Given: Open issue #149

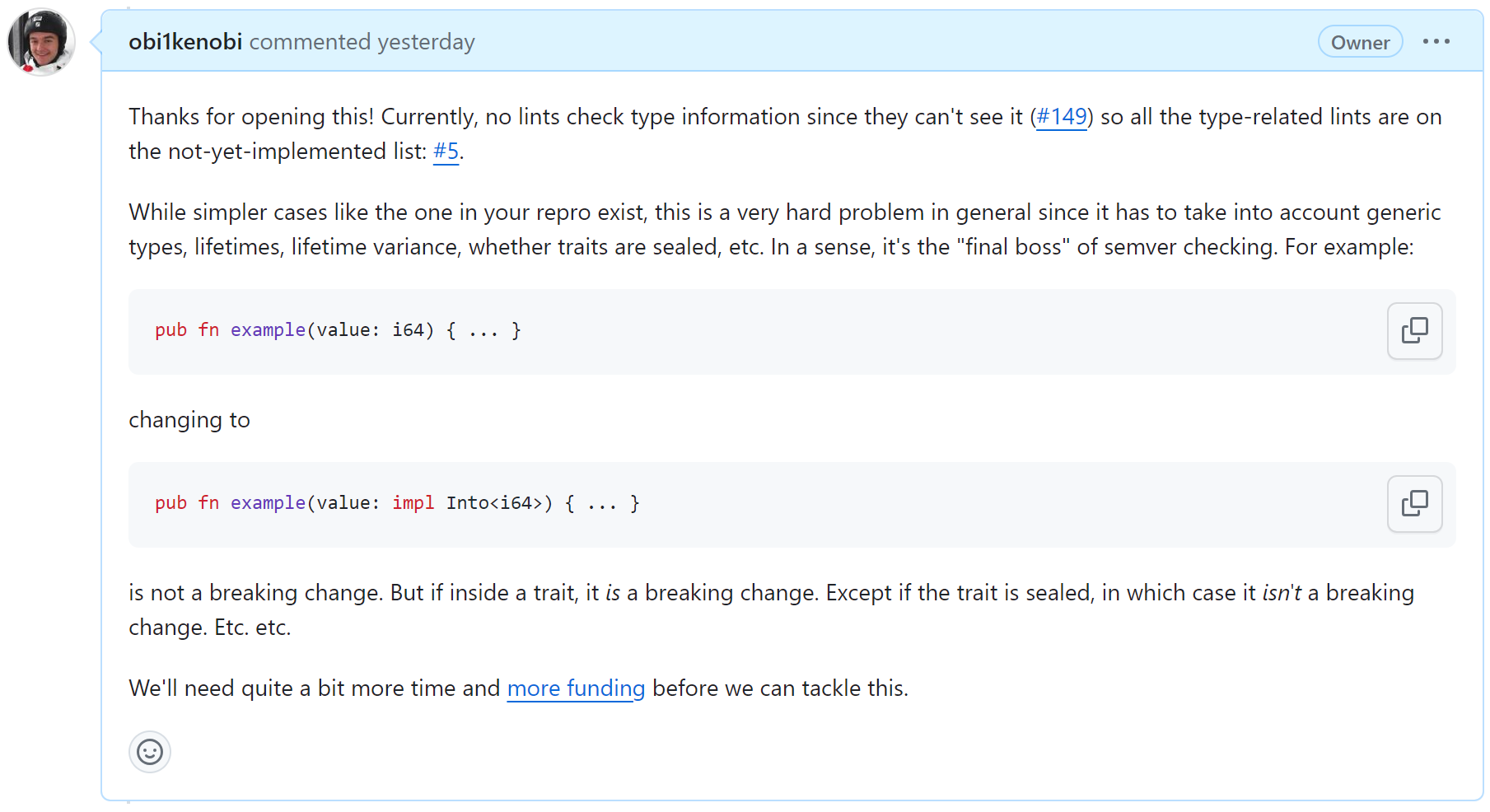Looking at the screenshot, I should (x=1061, y=117).
